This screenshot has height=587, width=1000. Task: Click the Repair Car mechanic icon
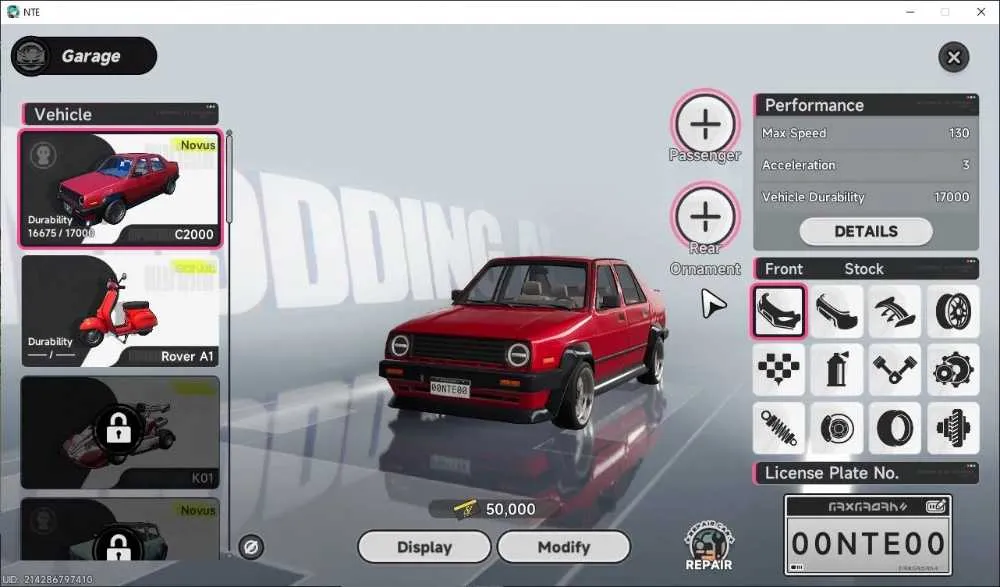click(x=709, y=546)
